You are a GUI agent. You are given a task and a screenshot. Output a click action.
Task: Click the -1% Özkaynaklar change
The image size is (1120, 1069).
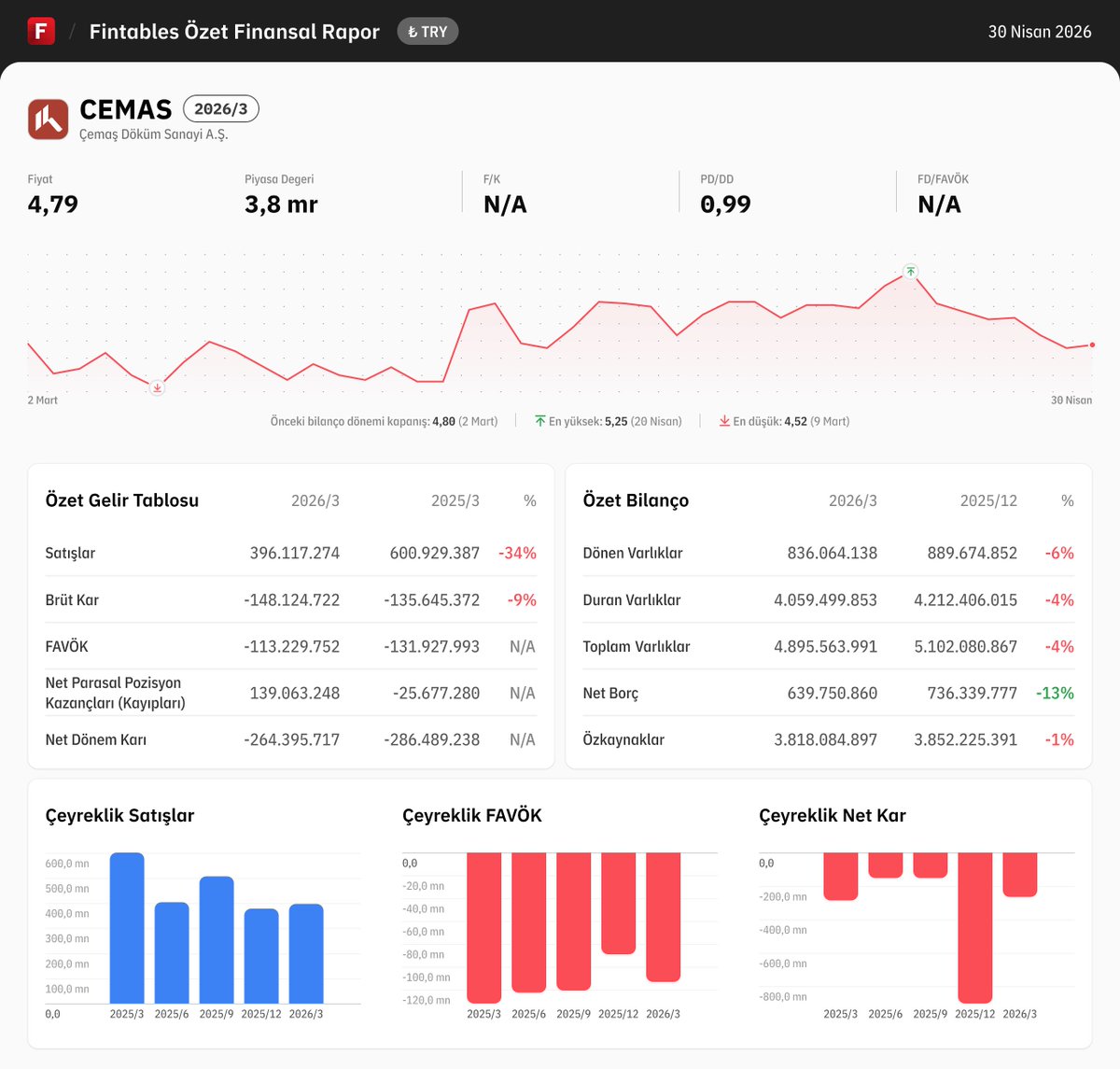(1059, 739)
